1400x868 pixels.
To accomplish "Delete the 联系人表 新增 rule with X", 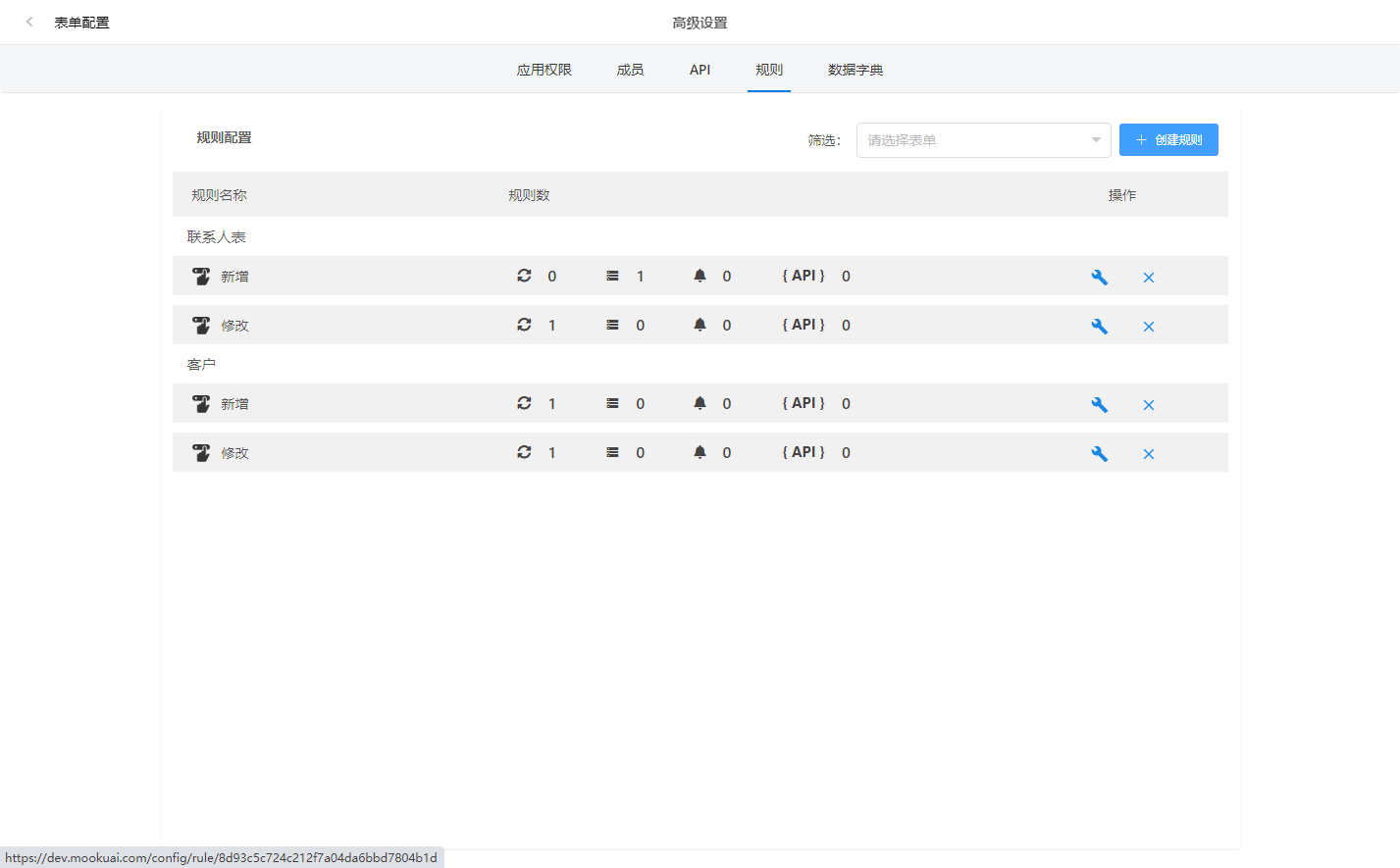I will point(1149,278).
